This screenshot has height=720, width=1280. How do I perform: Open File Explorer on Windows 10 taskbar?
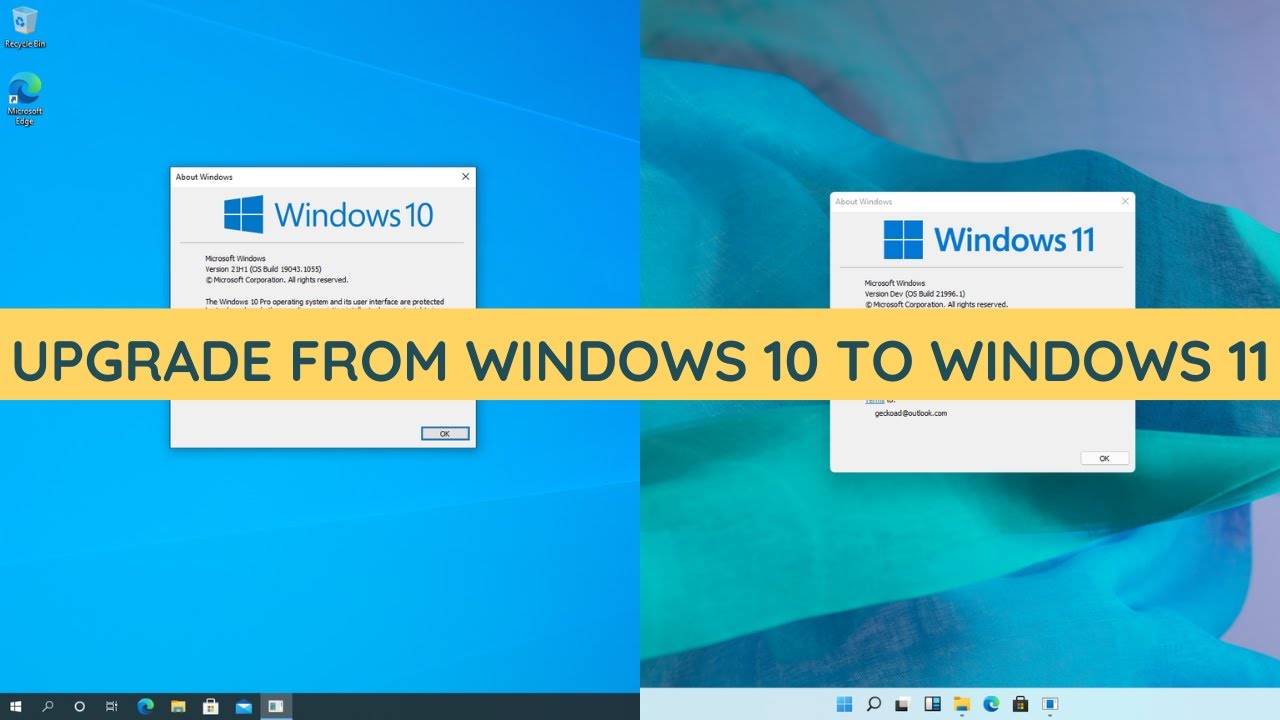[x=178, y=706]
